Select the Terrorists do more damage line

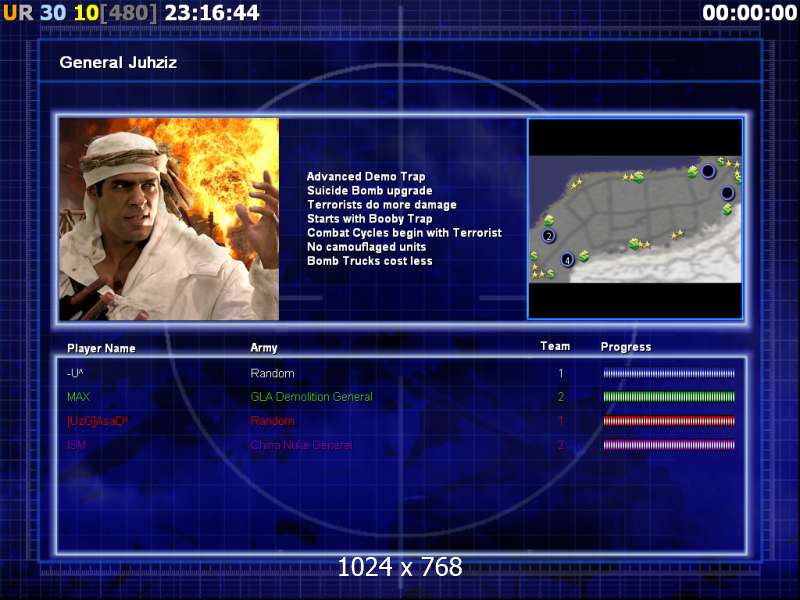coord(382,205)
